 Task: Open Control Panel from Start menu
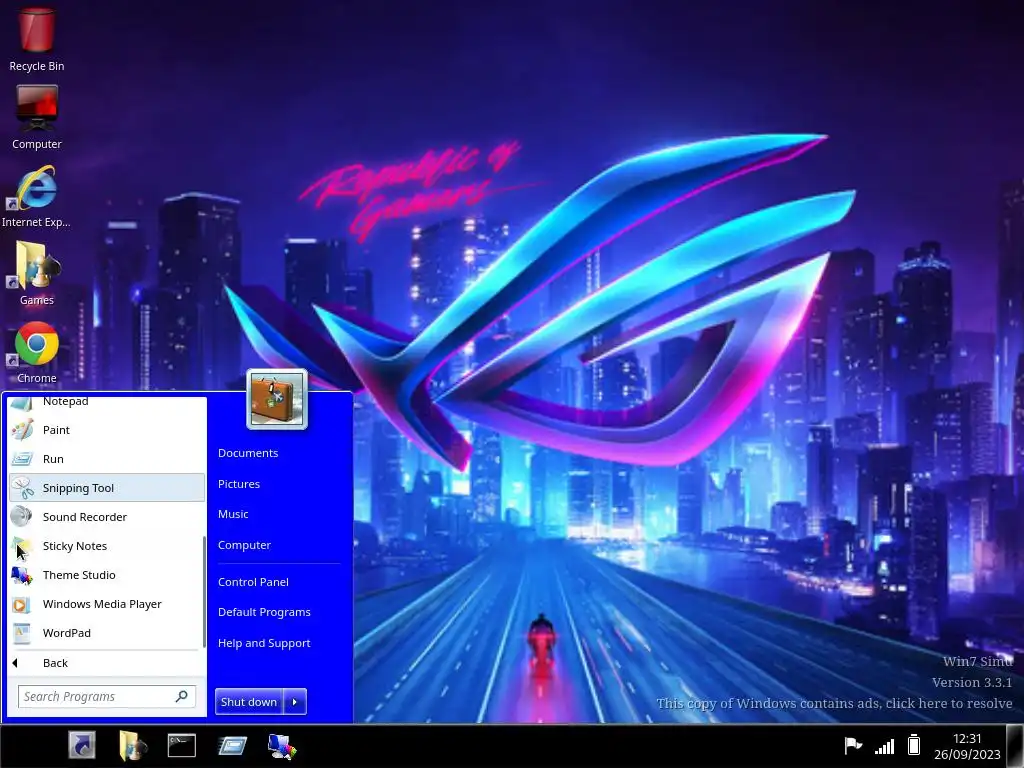[253, 582]
